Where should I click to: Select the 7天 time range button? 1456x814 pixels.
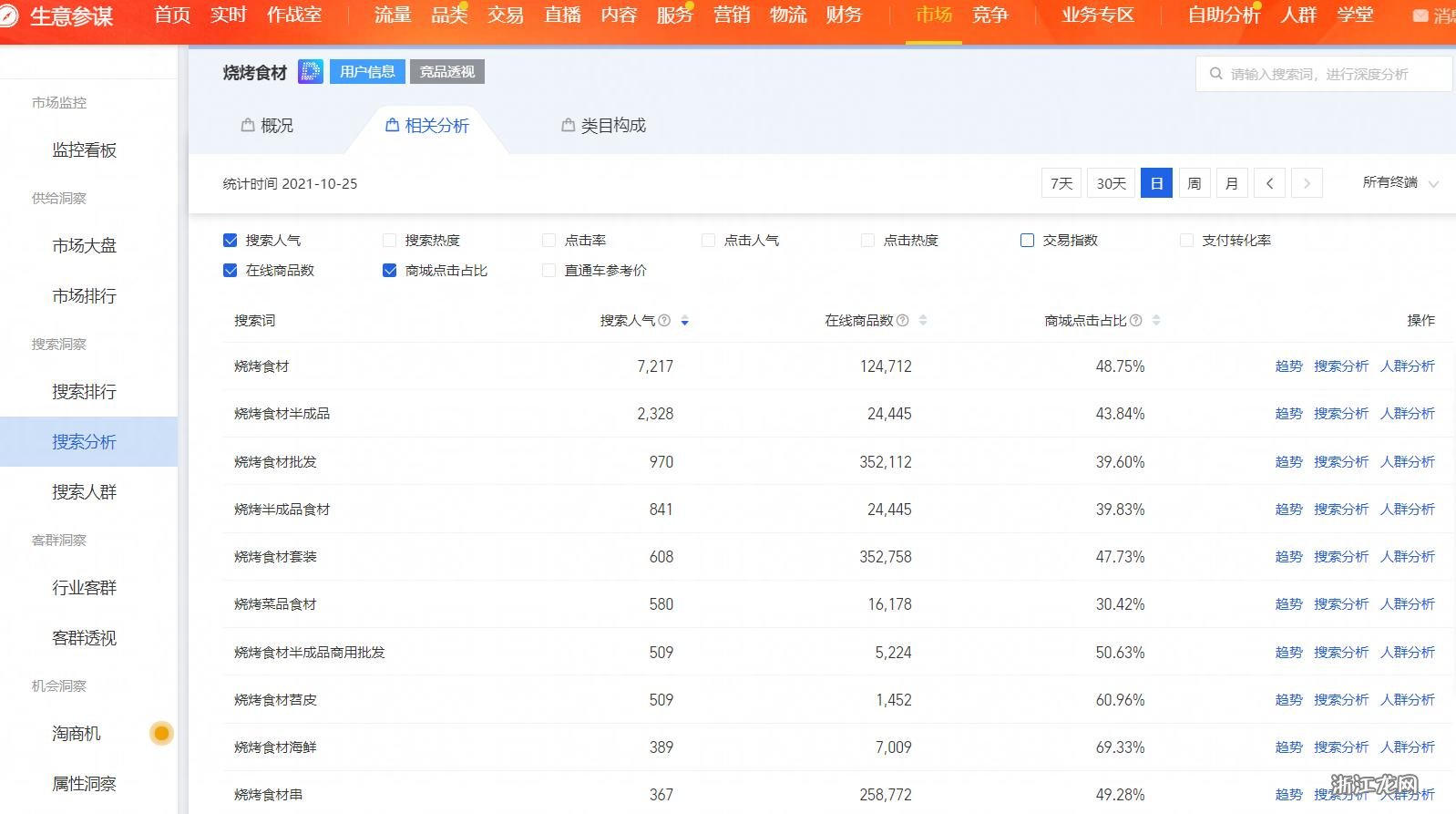pyautogui.click(x=1061, y=183)
